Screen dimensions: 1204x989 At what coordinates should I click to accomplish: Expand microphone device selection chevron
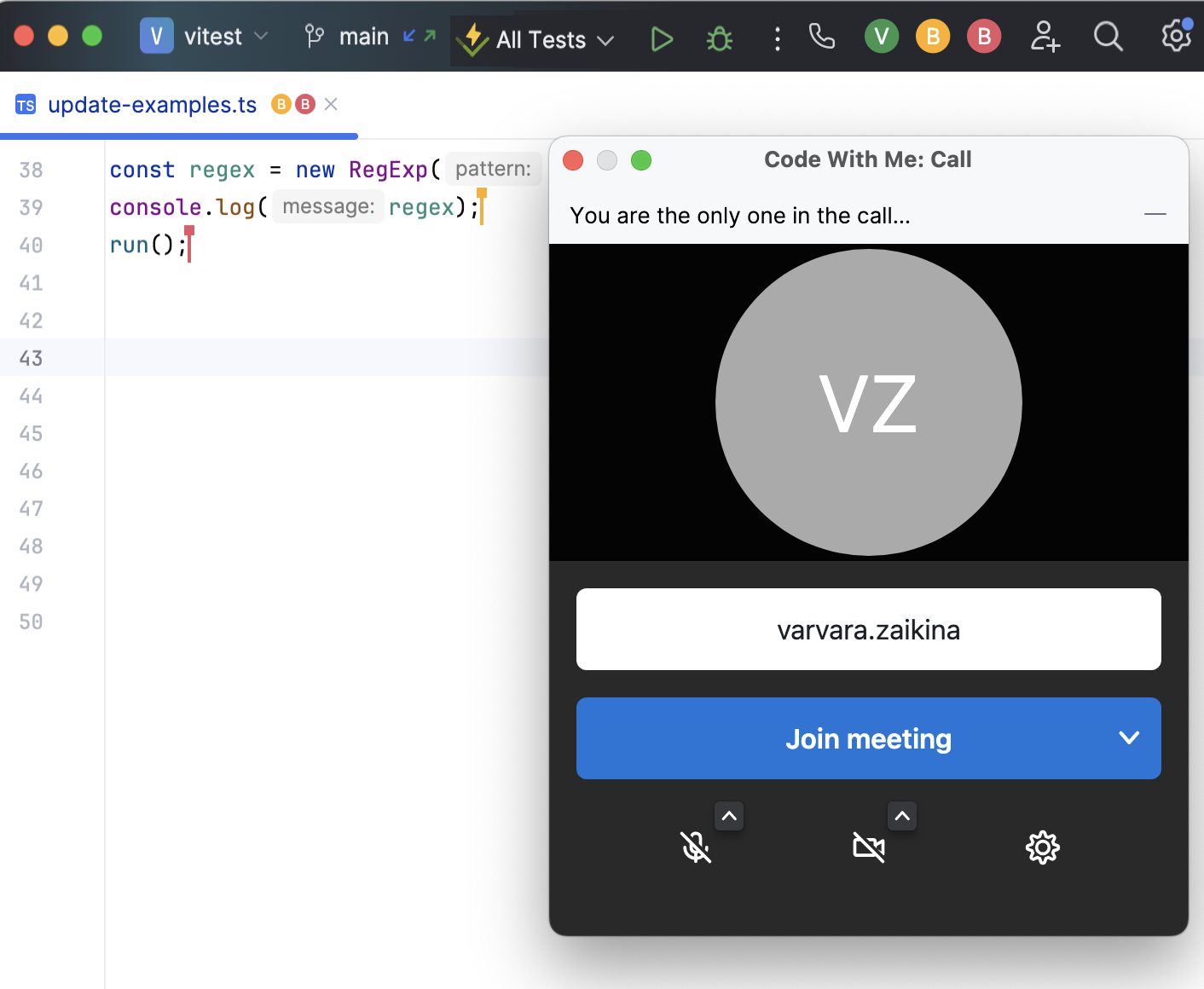729,816
